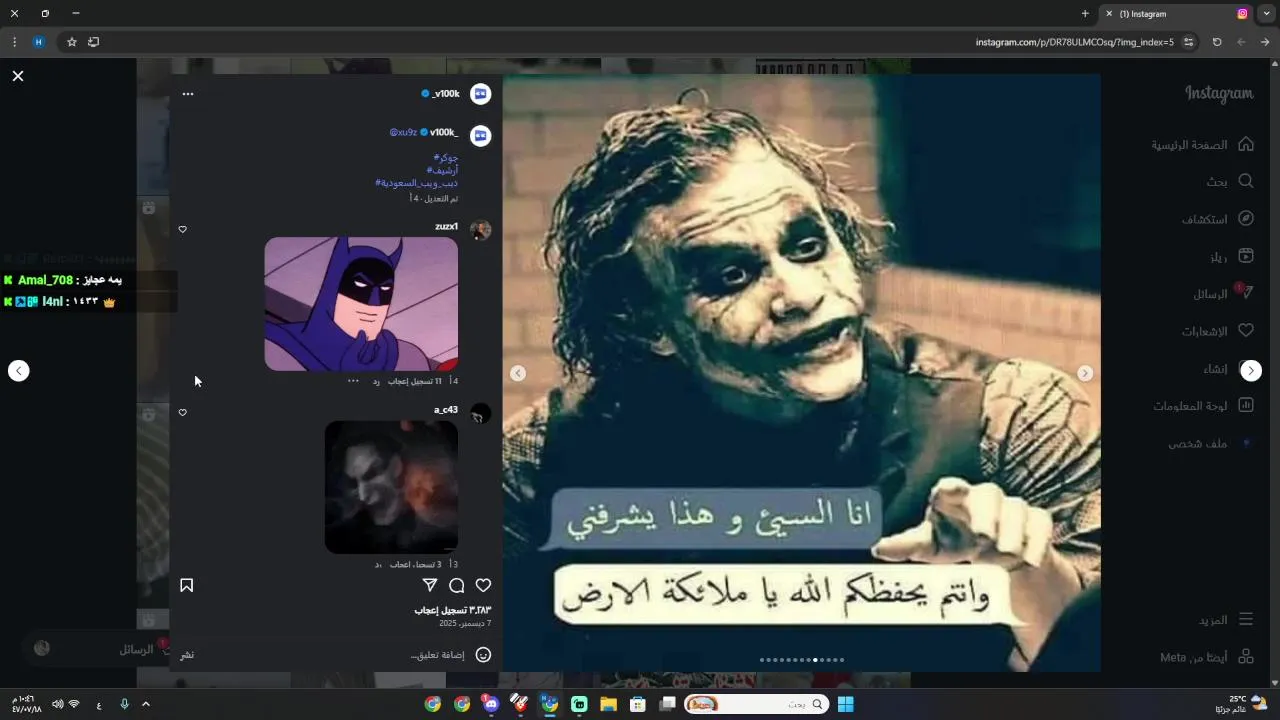Image resolution: width=1280 pixels, height=720 pixels.
Task: Toggle microphone in system tray
Action: 124,704
